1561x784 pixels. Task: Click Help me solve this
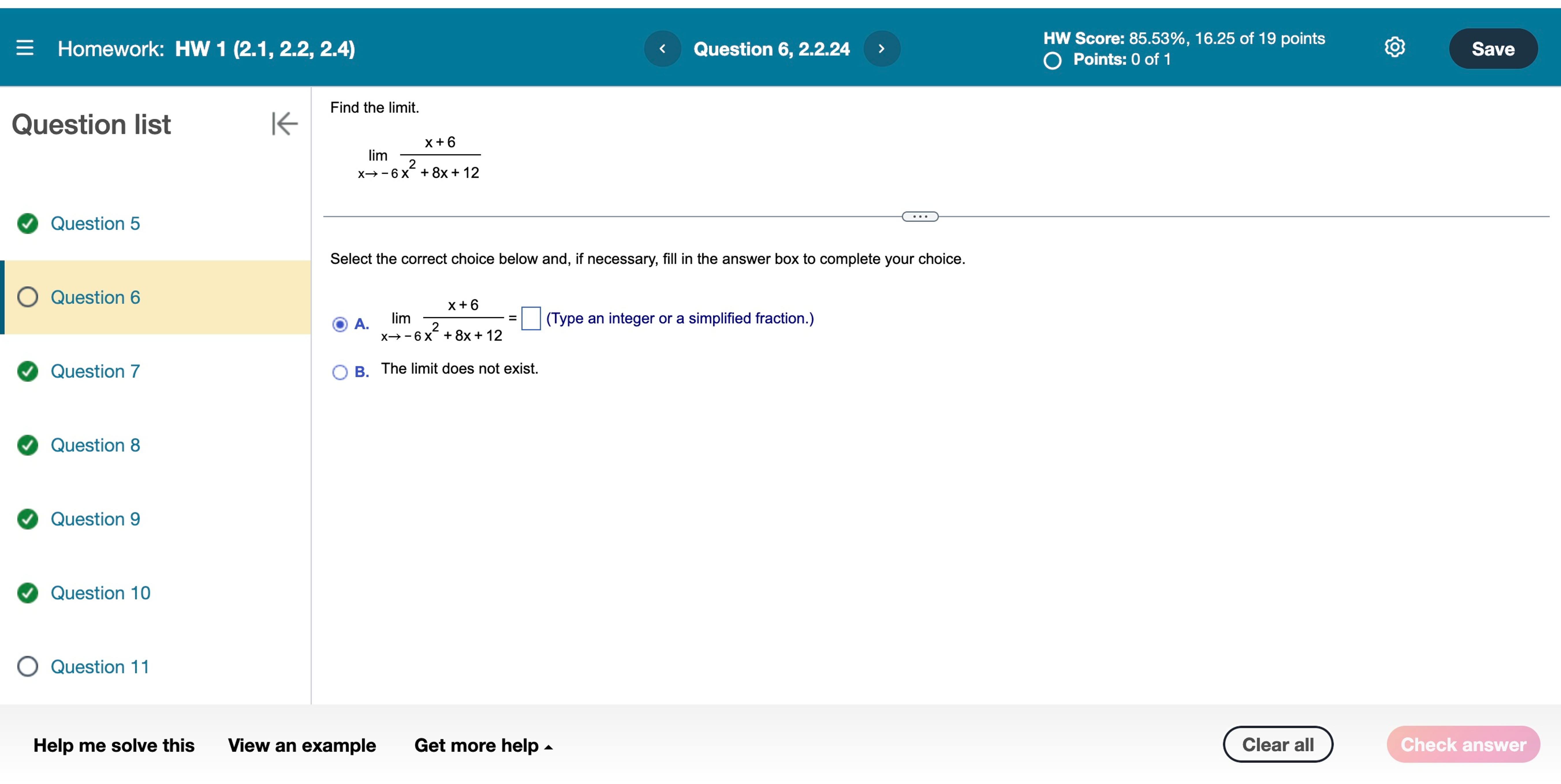(x=114, y=745)
